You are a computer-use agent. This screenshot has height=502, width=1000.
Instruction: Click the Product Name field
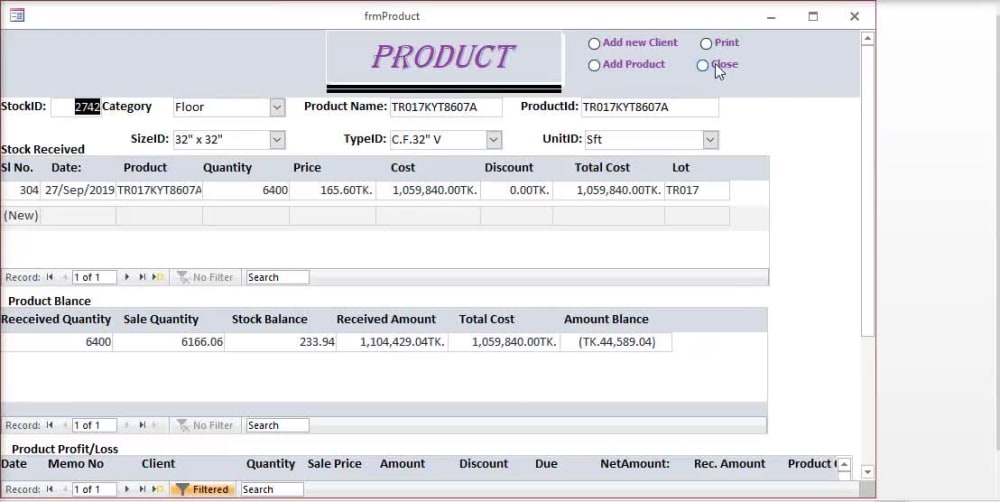pyautogui.click(x=446, y=107)
